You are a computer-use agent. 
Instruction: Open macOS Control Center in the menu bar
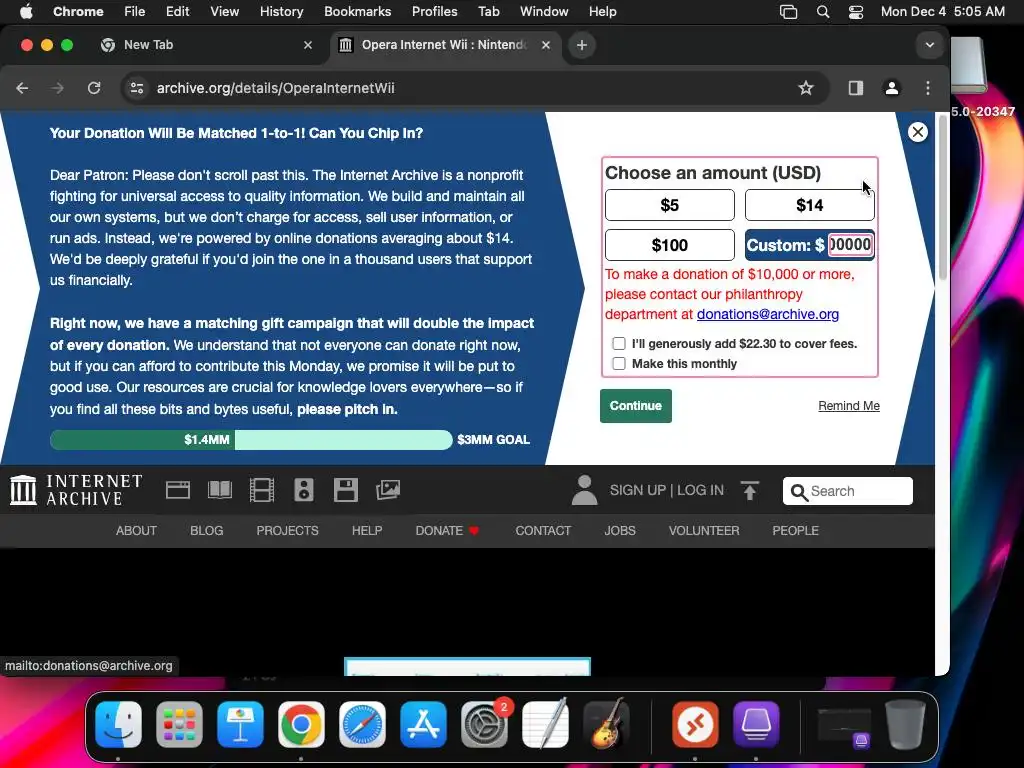(x=856, y=12)
